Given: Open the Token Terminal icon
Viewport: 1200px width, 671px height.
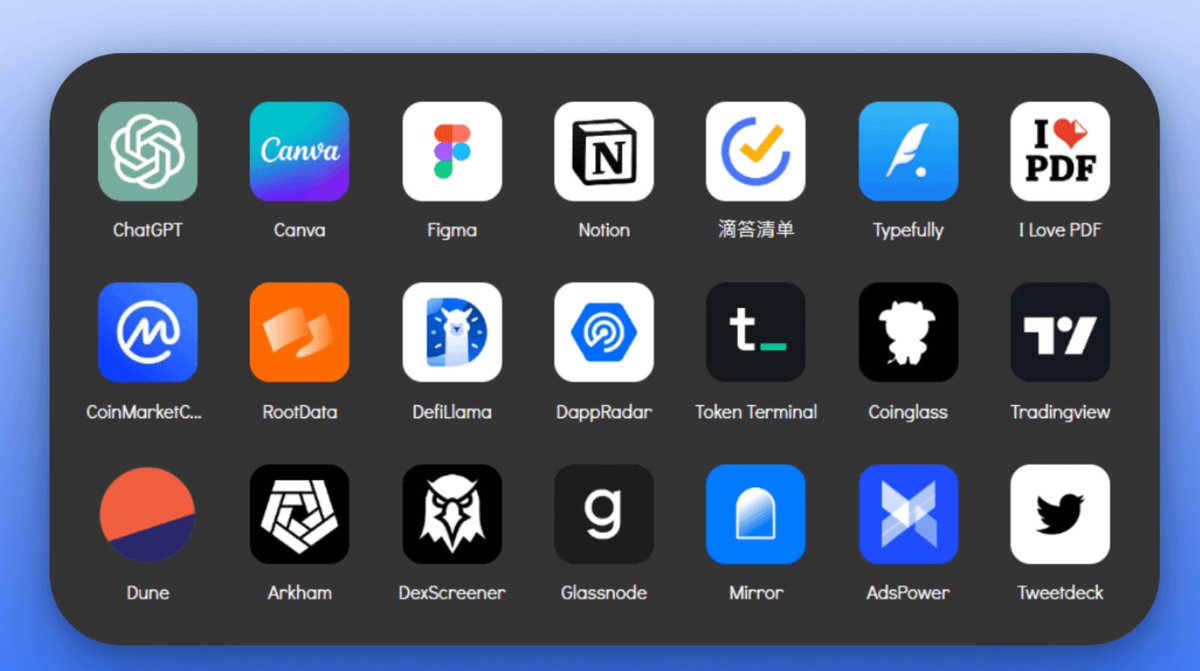Looking at the screenshot, I should click(x=756, y=332).
